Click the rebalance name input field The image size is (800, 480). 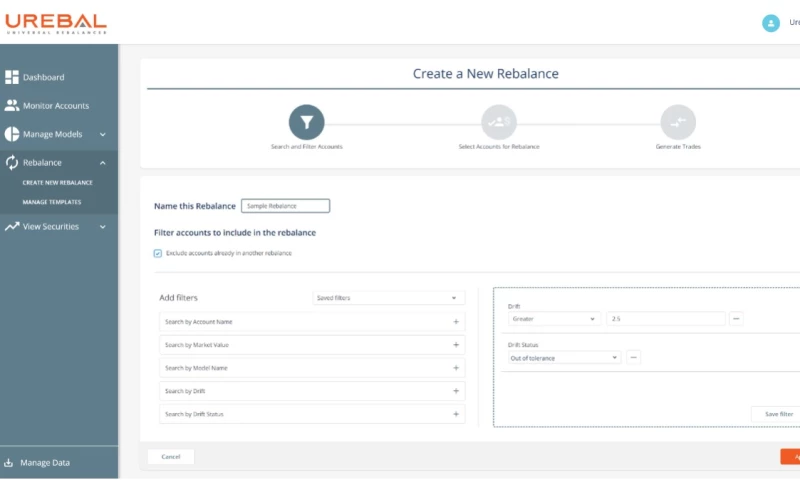click(285, 206)
